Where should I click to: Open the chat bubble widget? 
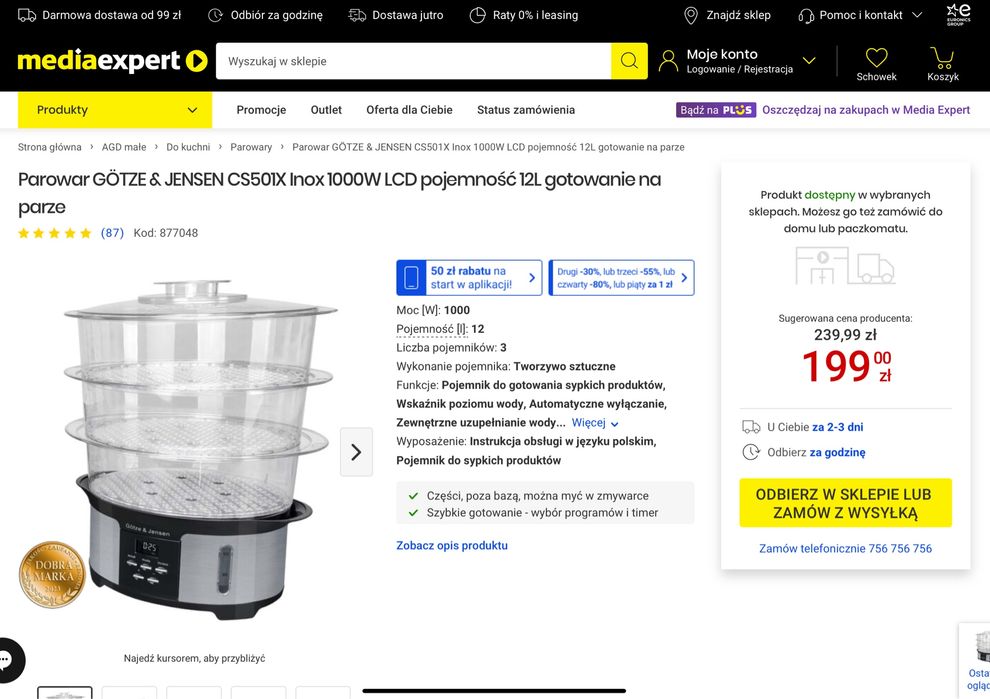click(8, 660)
